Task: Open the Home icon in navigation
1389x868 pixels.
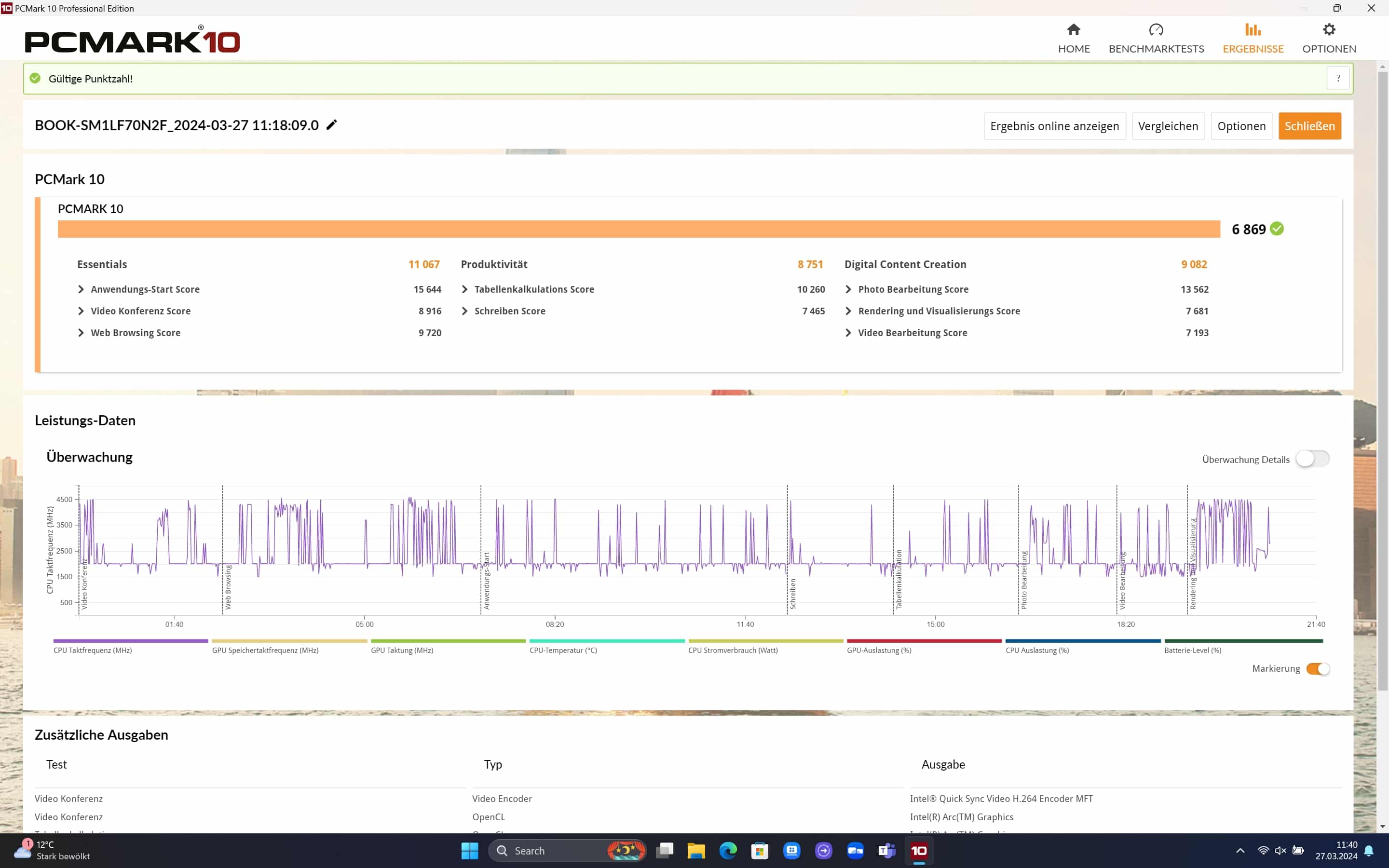Action: click(1073, 30)
